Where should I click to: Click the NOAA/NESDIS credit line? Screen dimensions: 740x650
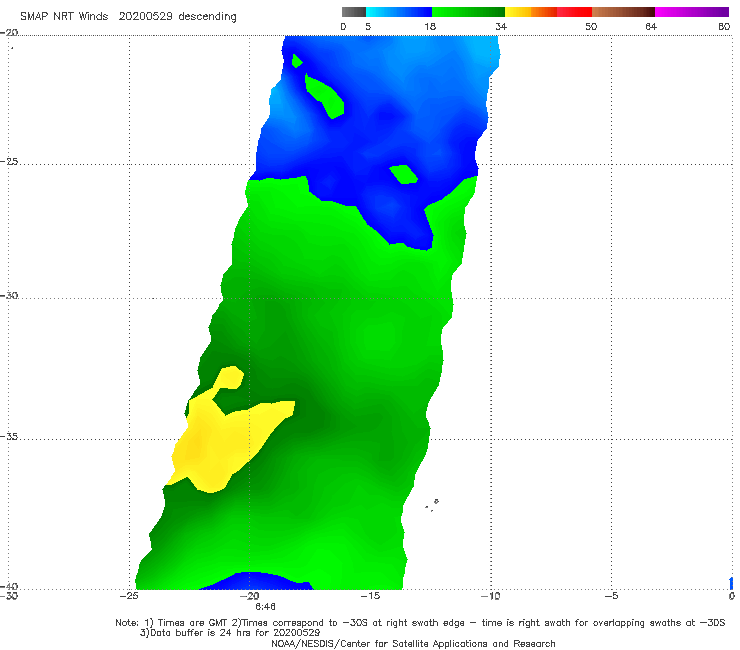coord(413,644)
